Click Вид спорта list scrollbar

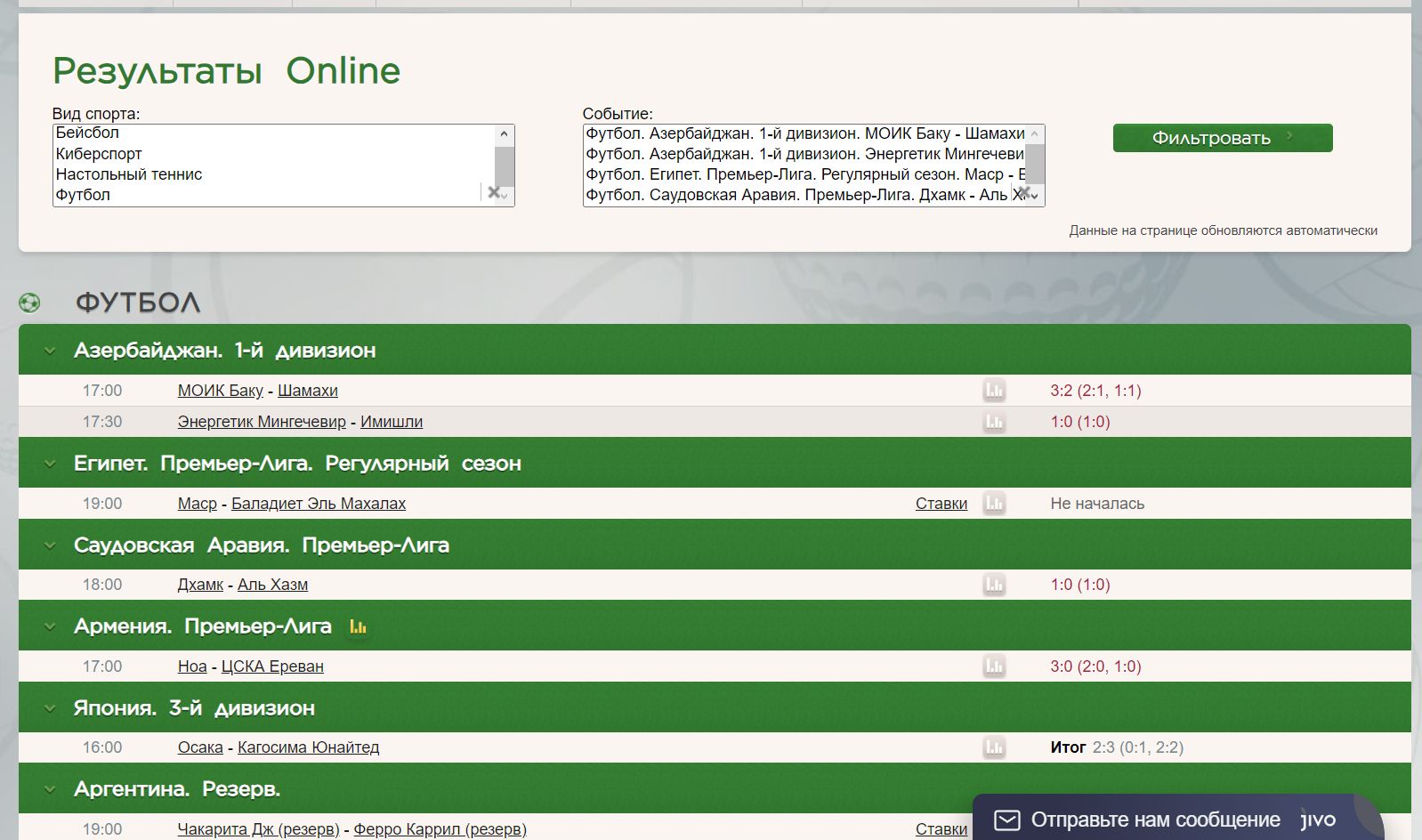(505, 166)
